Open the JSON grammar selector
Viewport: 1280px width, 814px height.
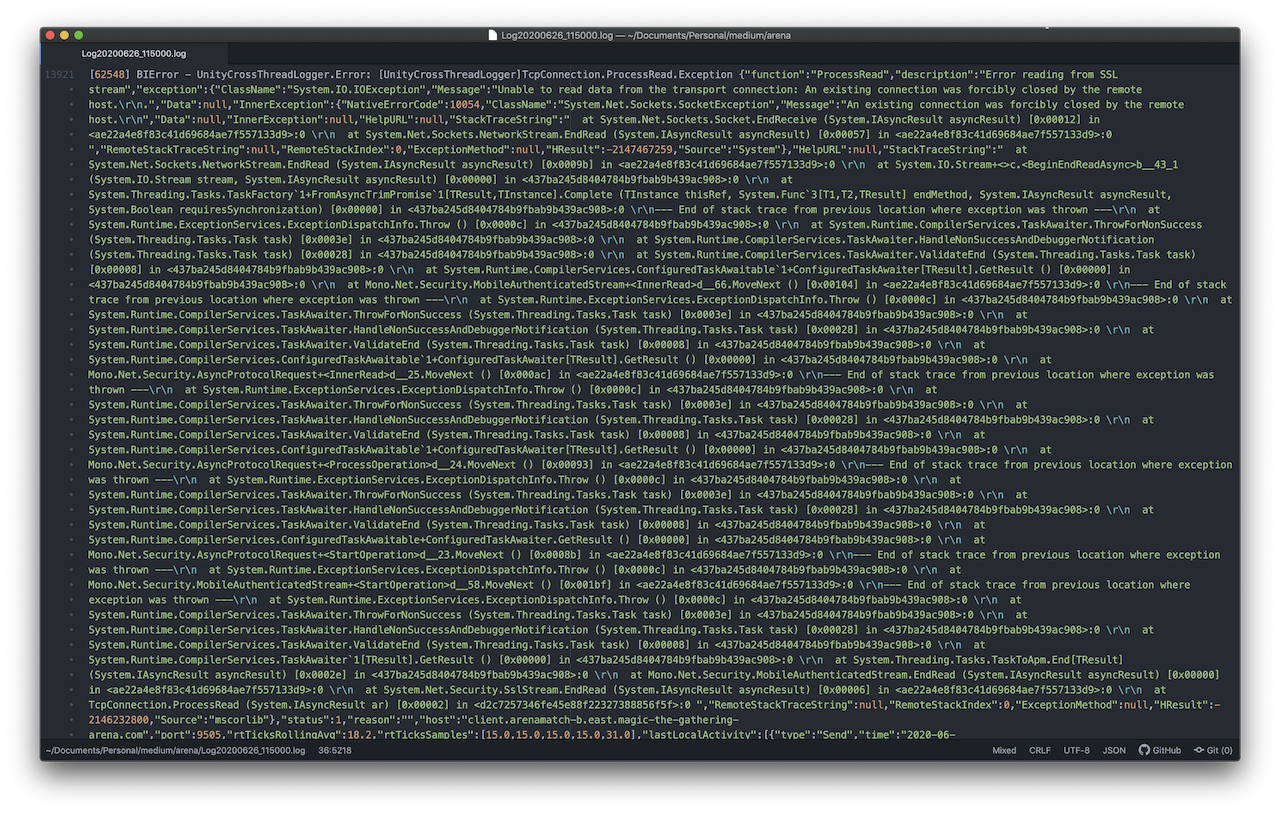click(1114, 750)
